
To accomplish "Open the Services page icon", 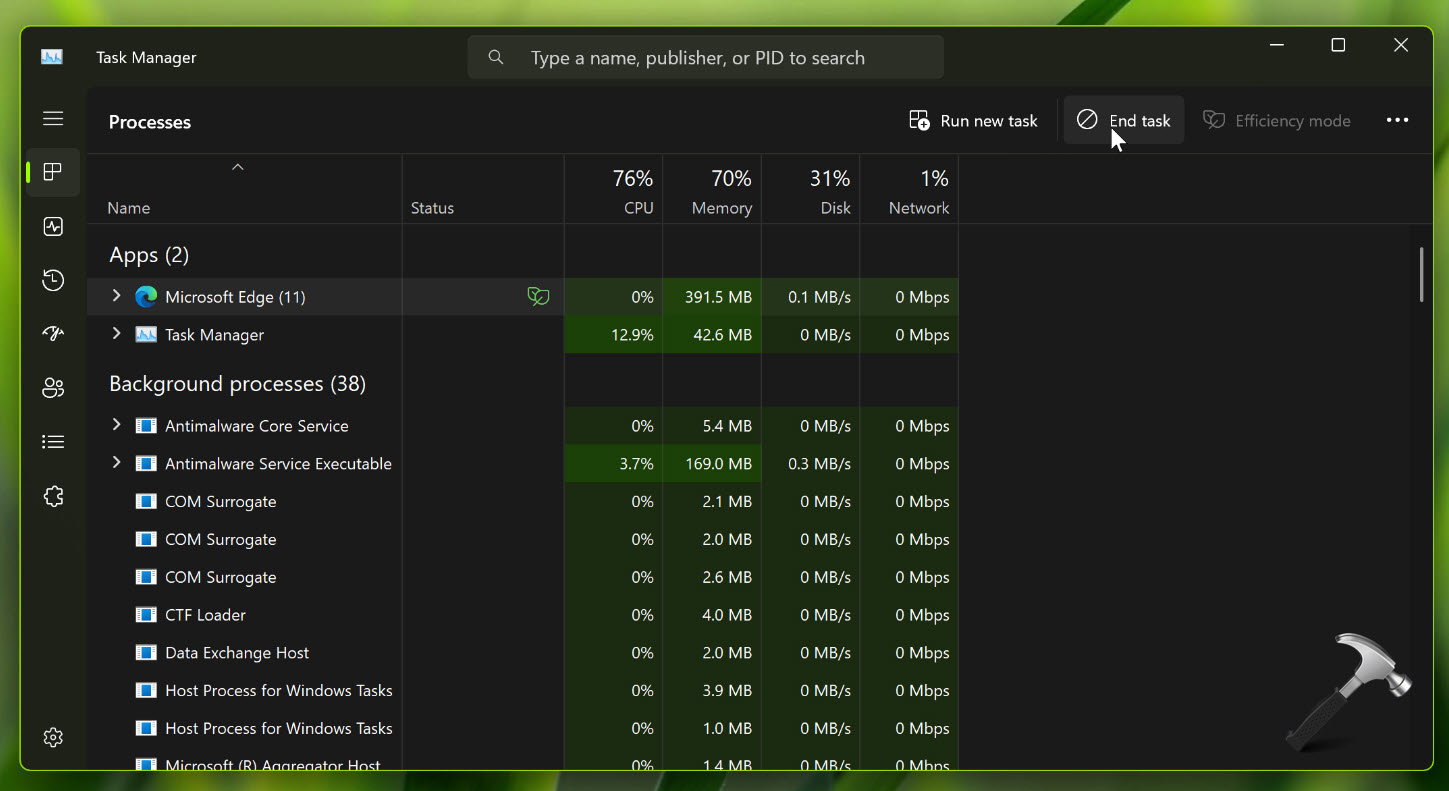I will 54,496.
